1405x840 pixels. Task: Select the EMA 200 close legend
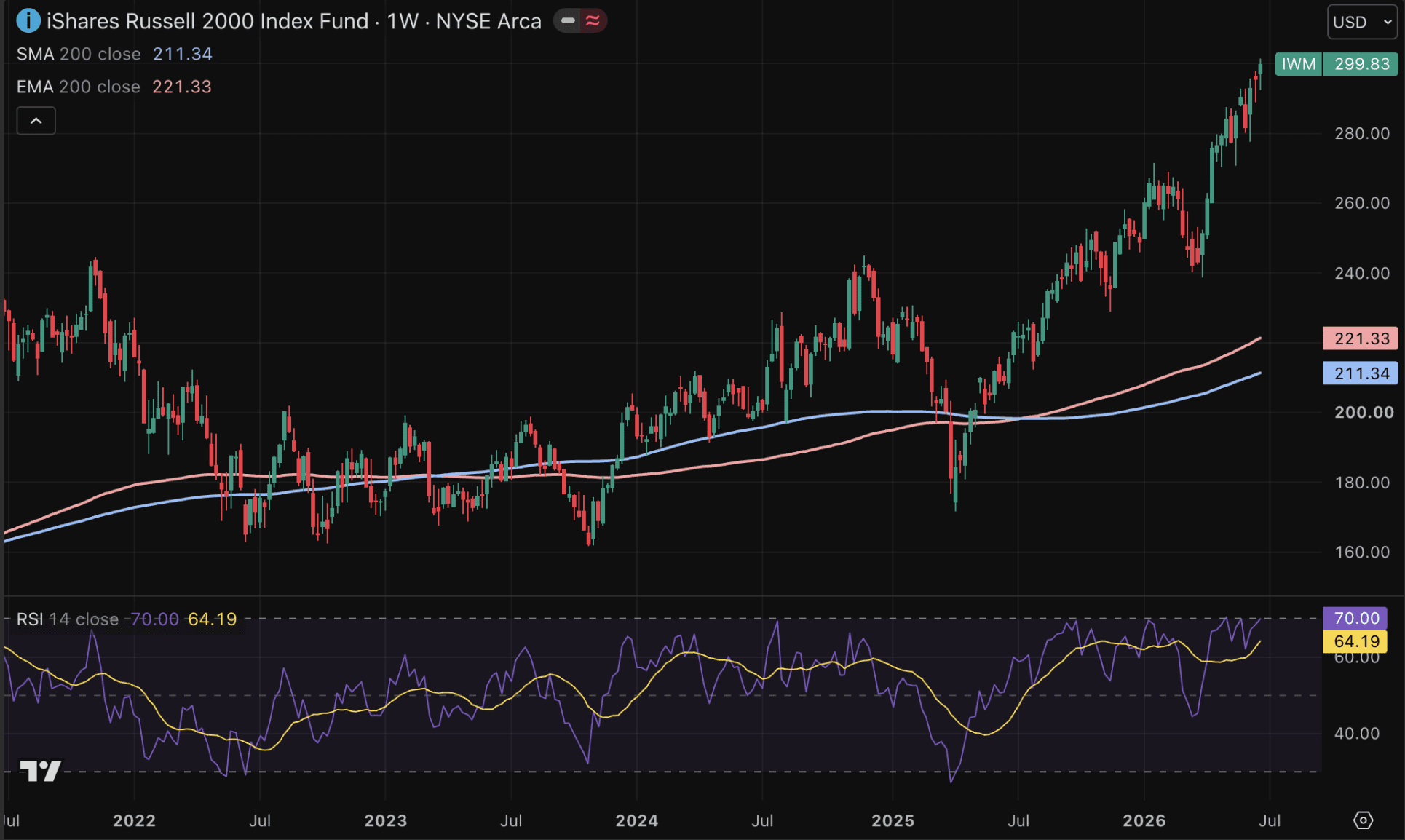[x=78, y=87]
